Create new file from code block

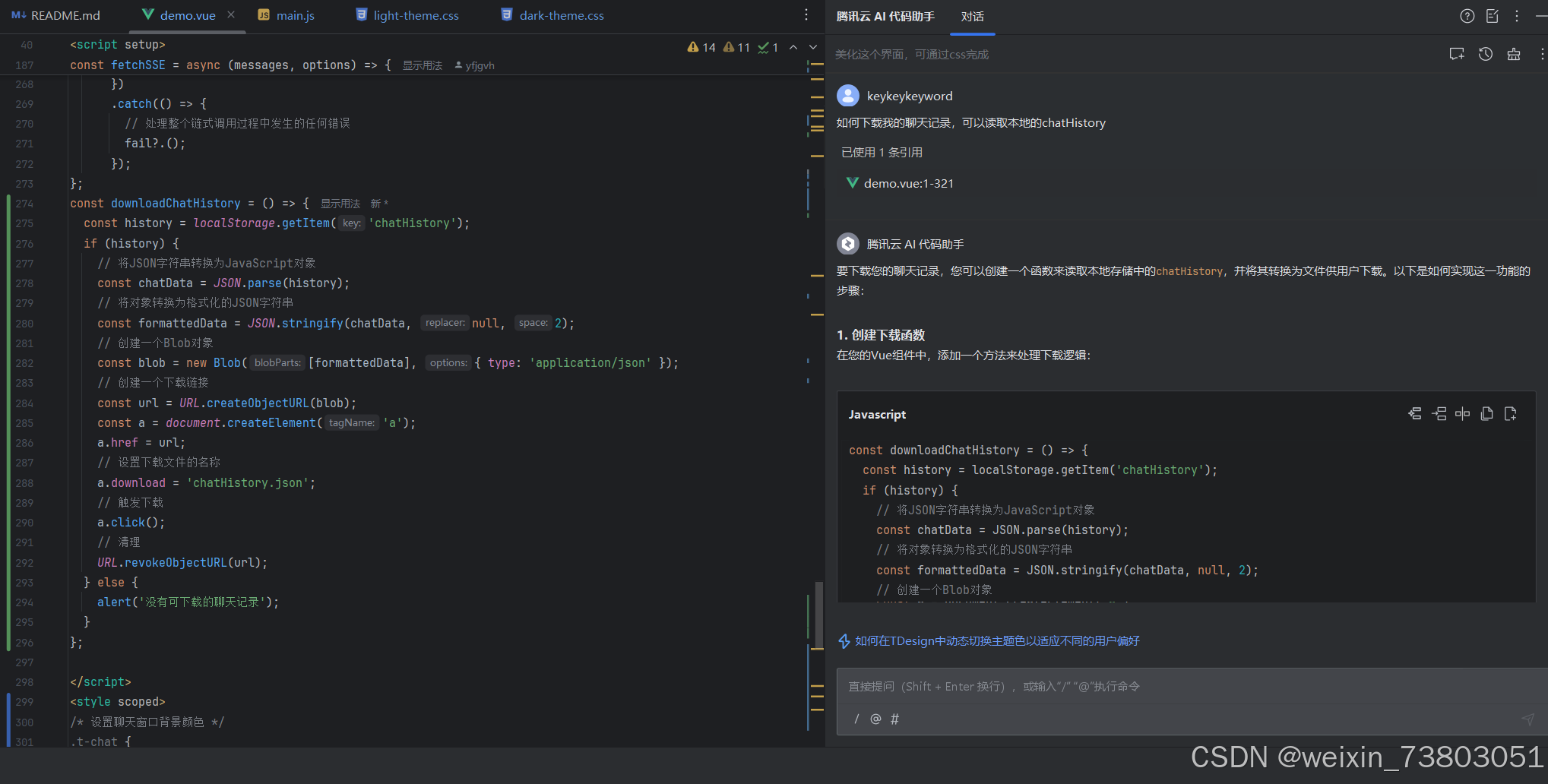(x=1511, y=414)
